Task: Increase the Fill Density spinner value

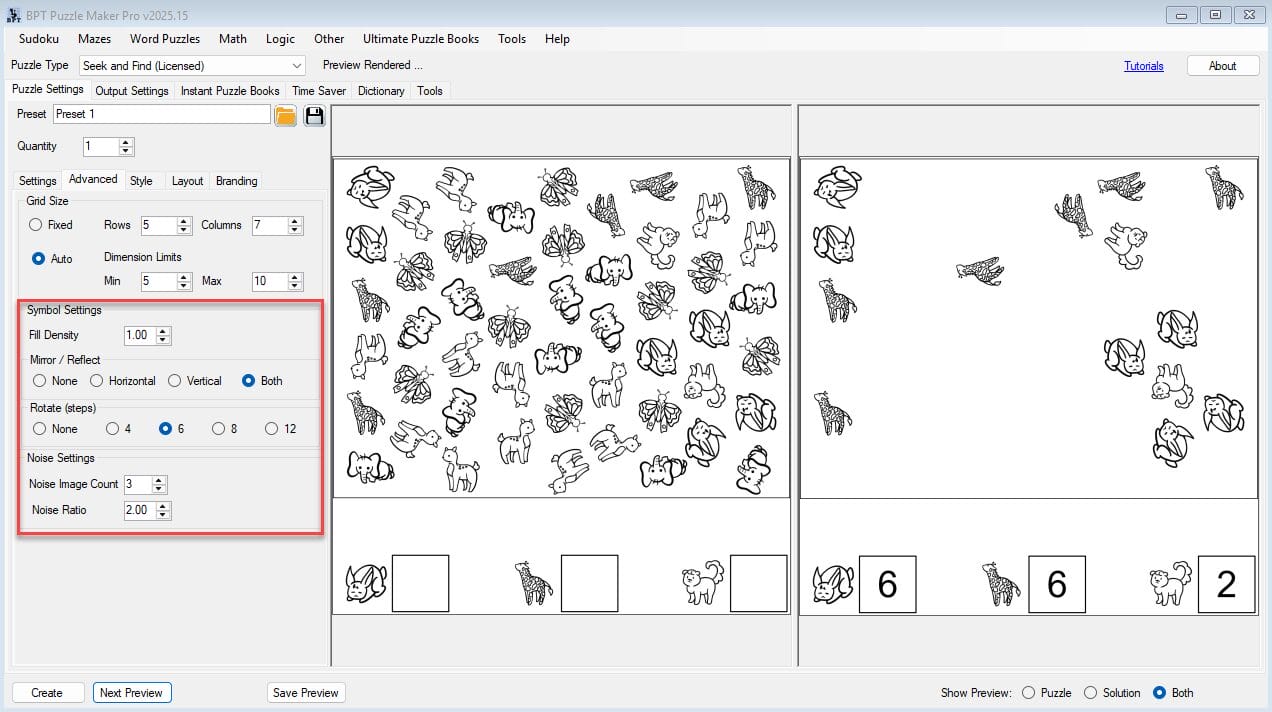Action: click(x=164, y=331)
